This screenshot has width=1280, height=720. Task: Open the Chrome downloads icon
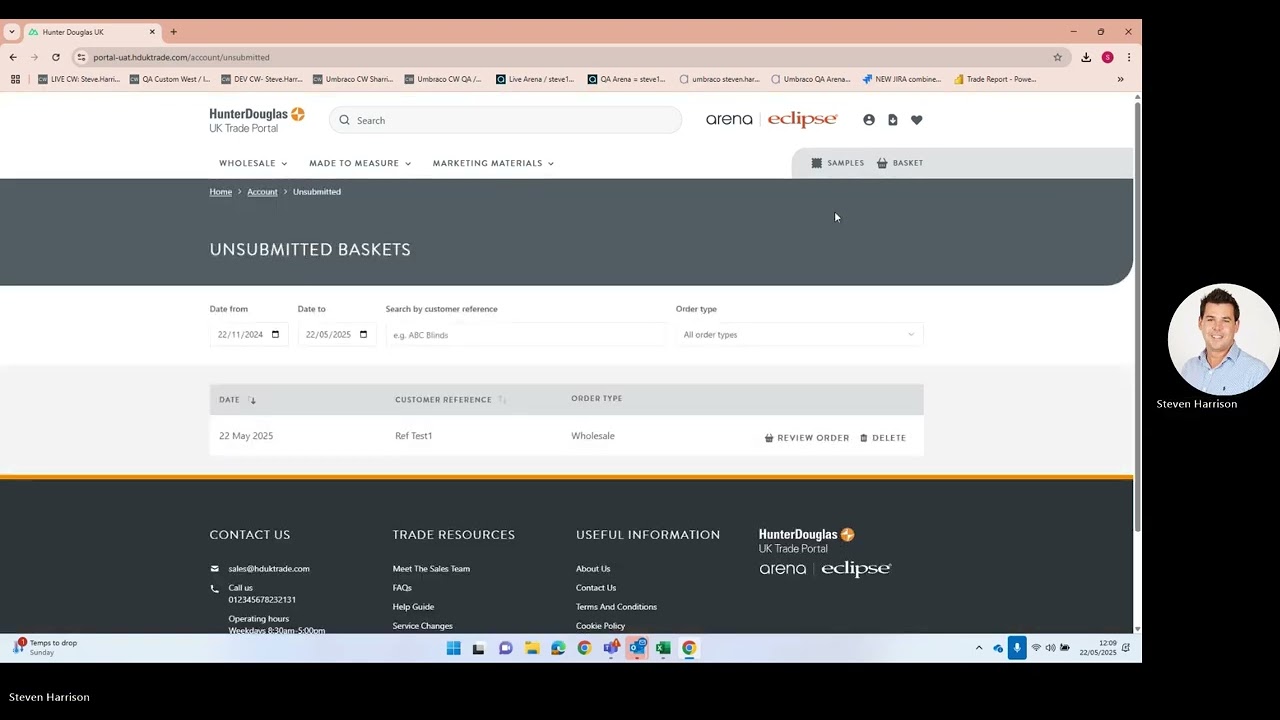(1086, 57)
